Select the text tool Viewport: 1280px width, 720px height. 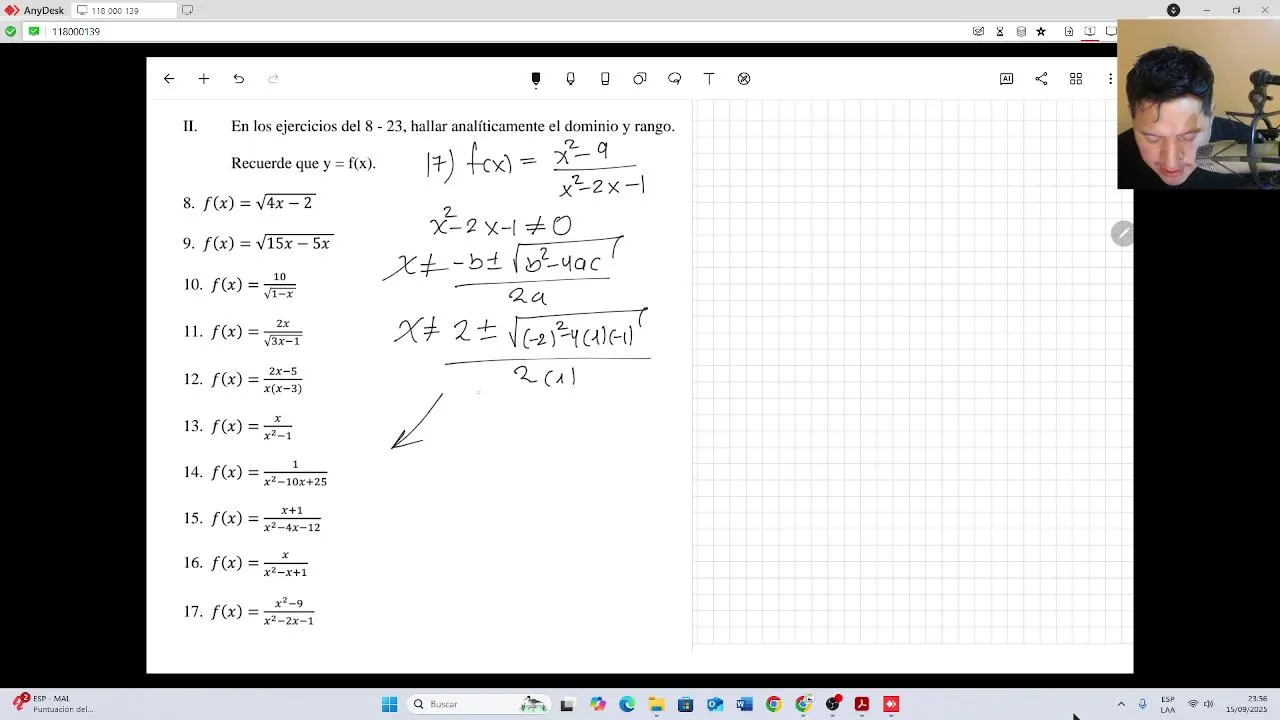[x=709, y=79]
